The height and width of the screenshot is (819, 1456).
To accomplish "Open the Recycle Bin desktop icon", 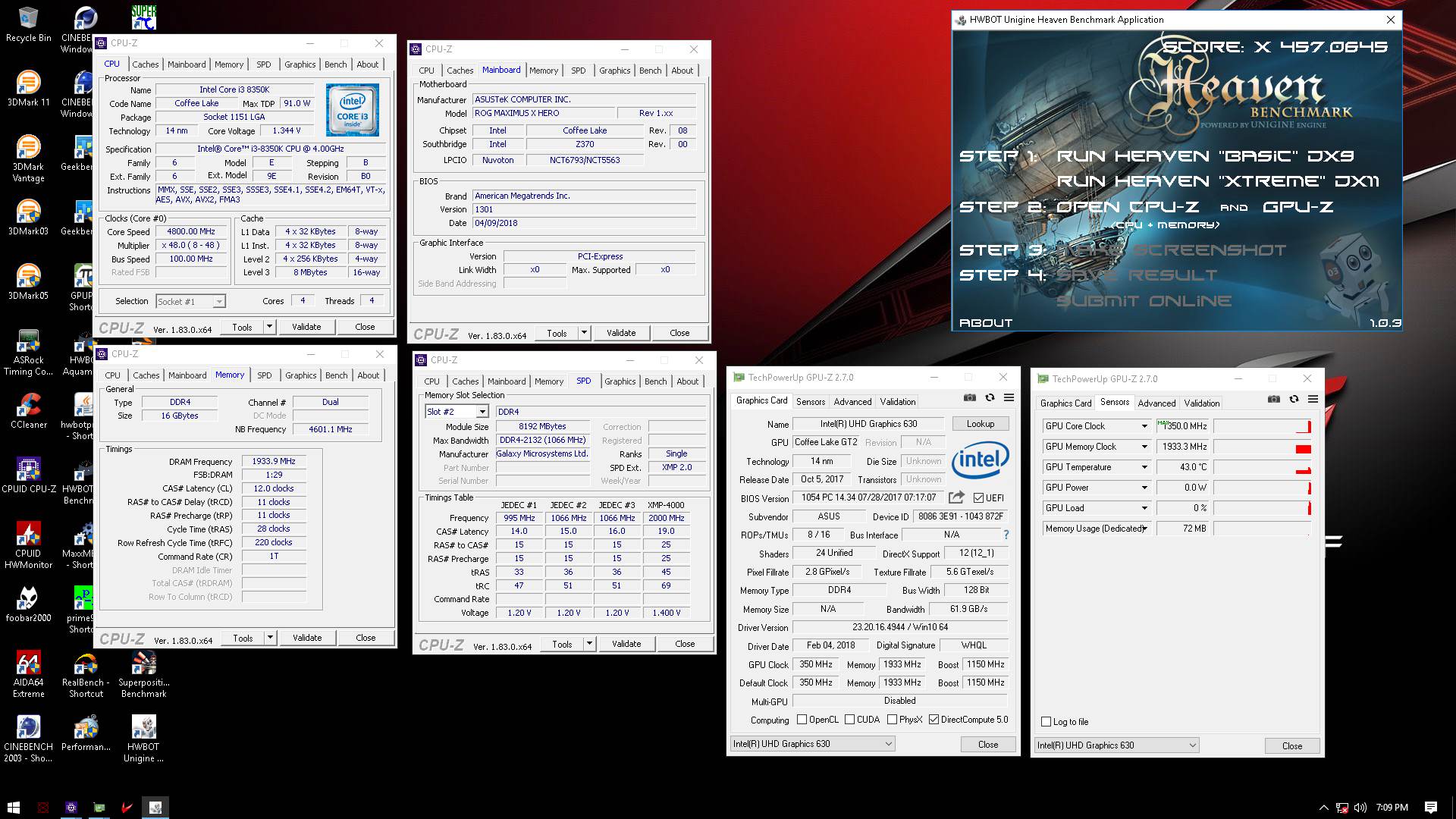I will coord(29,25).
